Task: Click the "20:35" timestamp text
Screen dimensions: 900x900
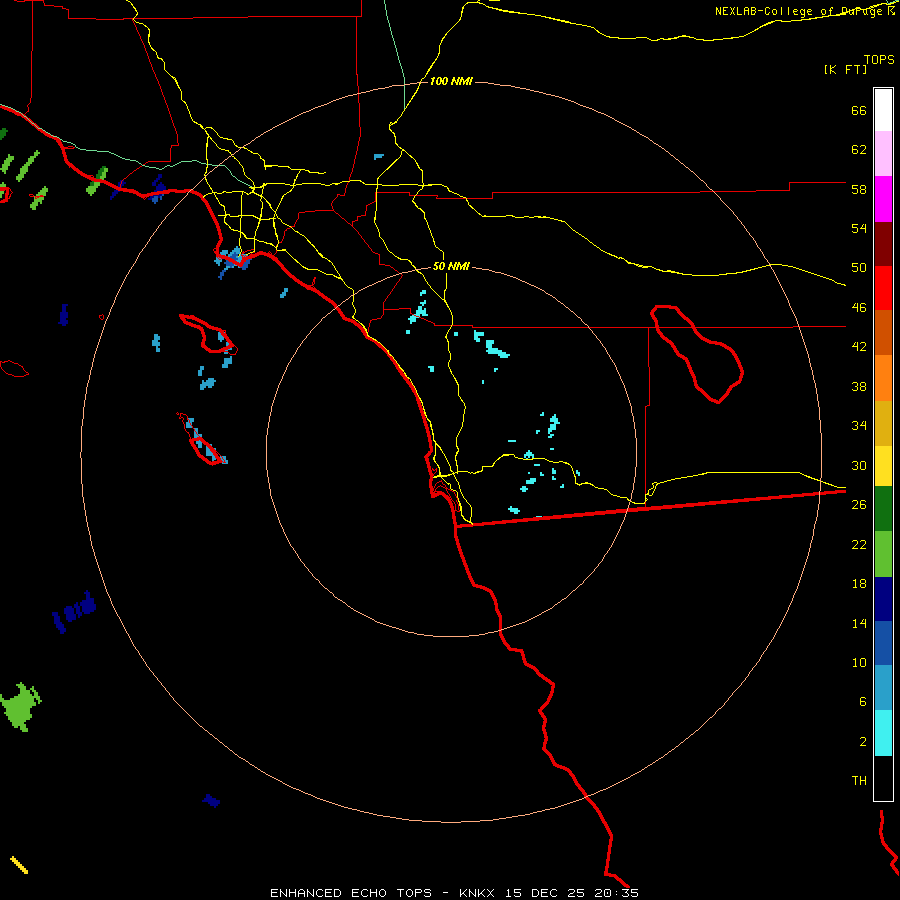Action: (x=615, y=893)
